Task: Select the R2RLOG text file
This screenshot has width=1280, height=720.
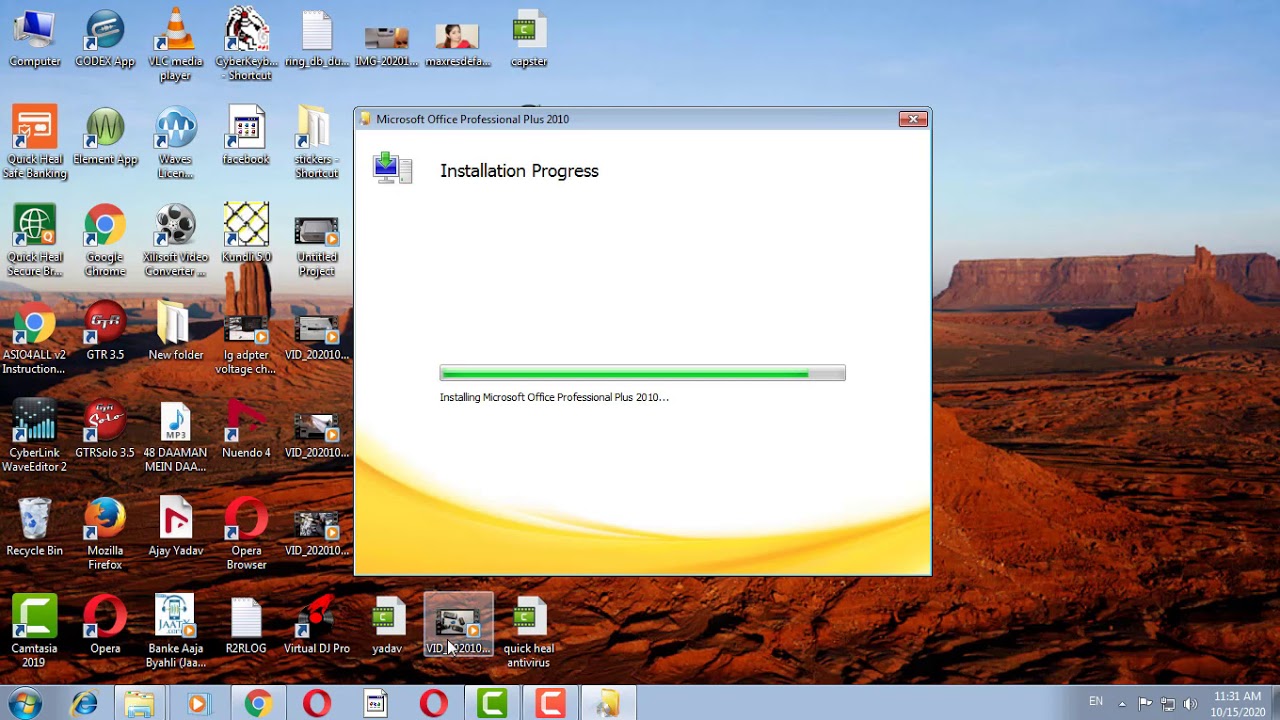Action: [x=246, y=626]
